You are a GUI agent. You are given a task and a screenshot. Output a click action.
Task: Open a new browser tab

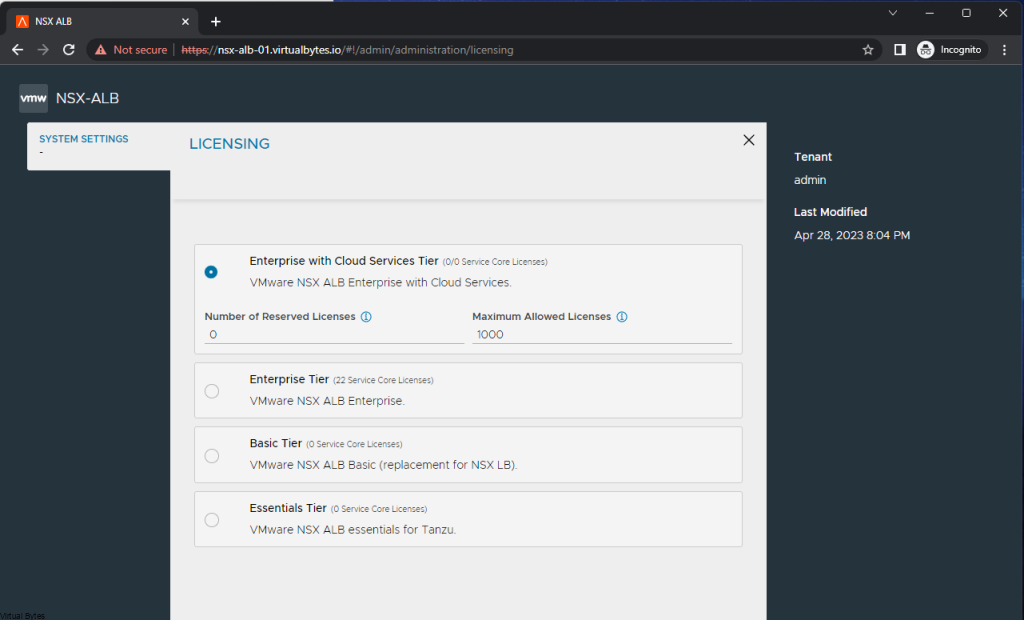[216, 22]
